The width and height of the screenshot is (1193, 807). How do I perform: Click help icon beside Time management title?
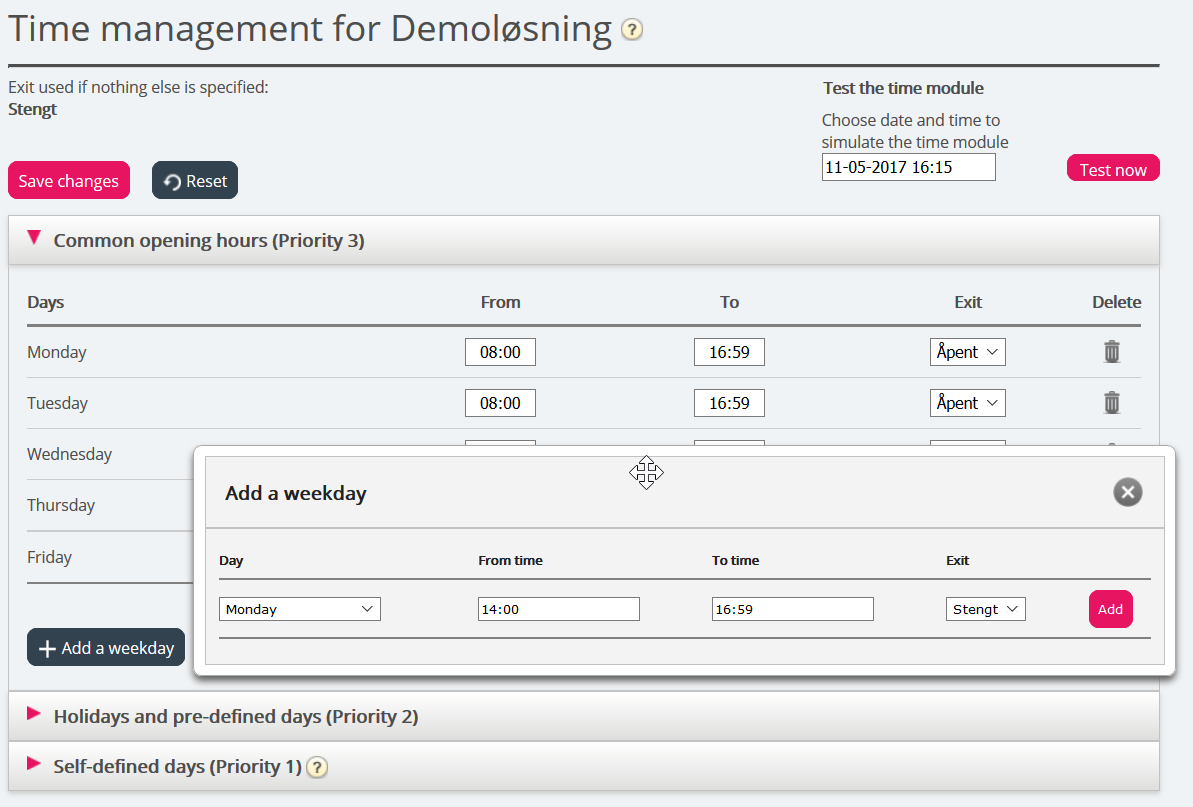[x=631, y=30]
